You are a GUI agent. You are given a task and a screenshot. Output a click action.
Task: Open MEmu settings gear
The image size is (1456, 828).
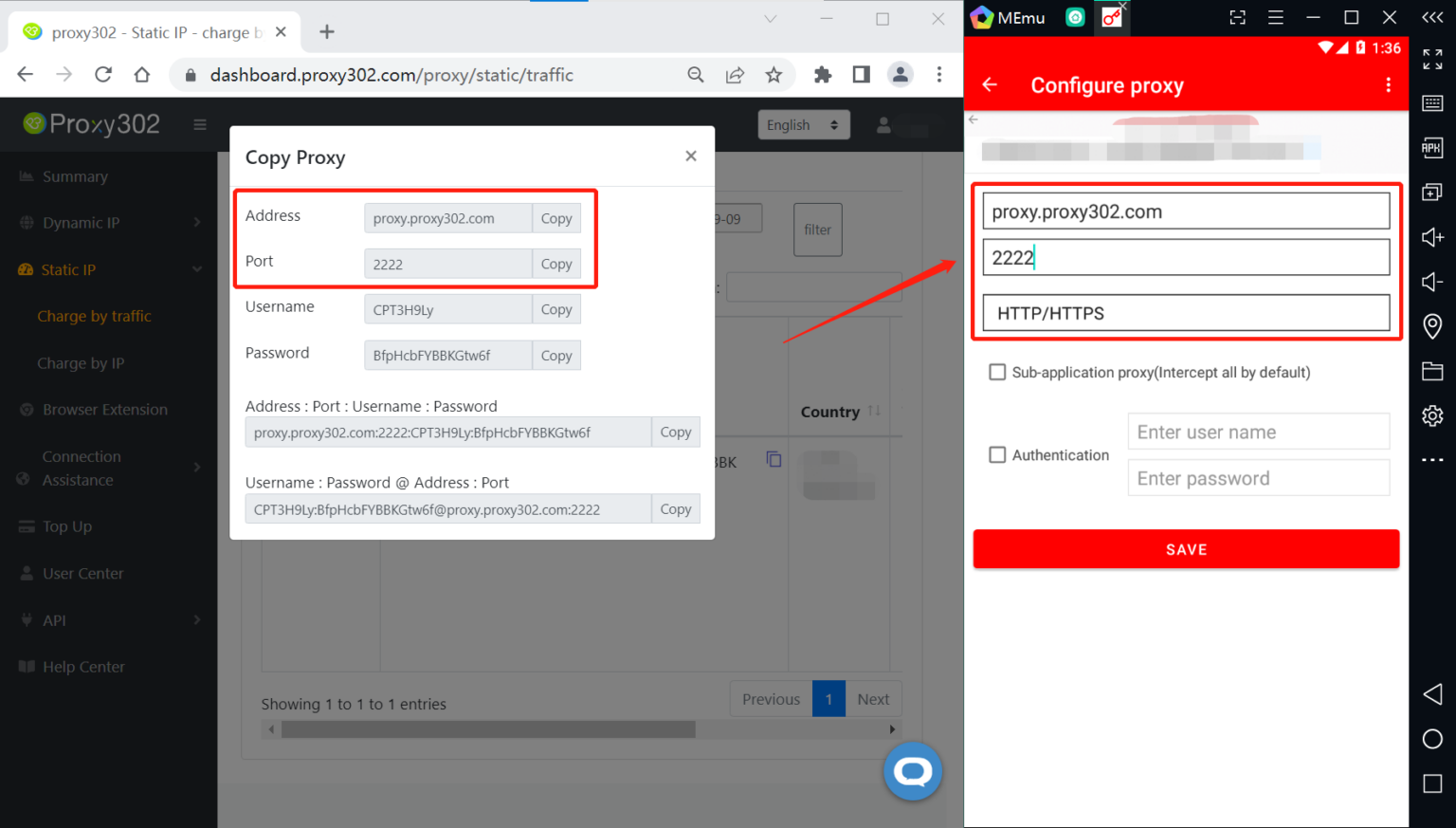1432,415
